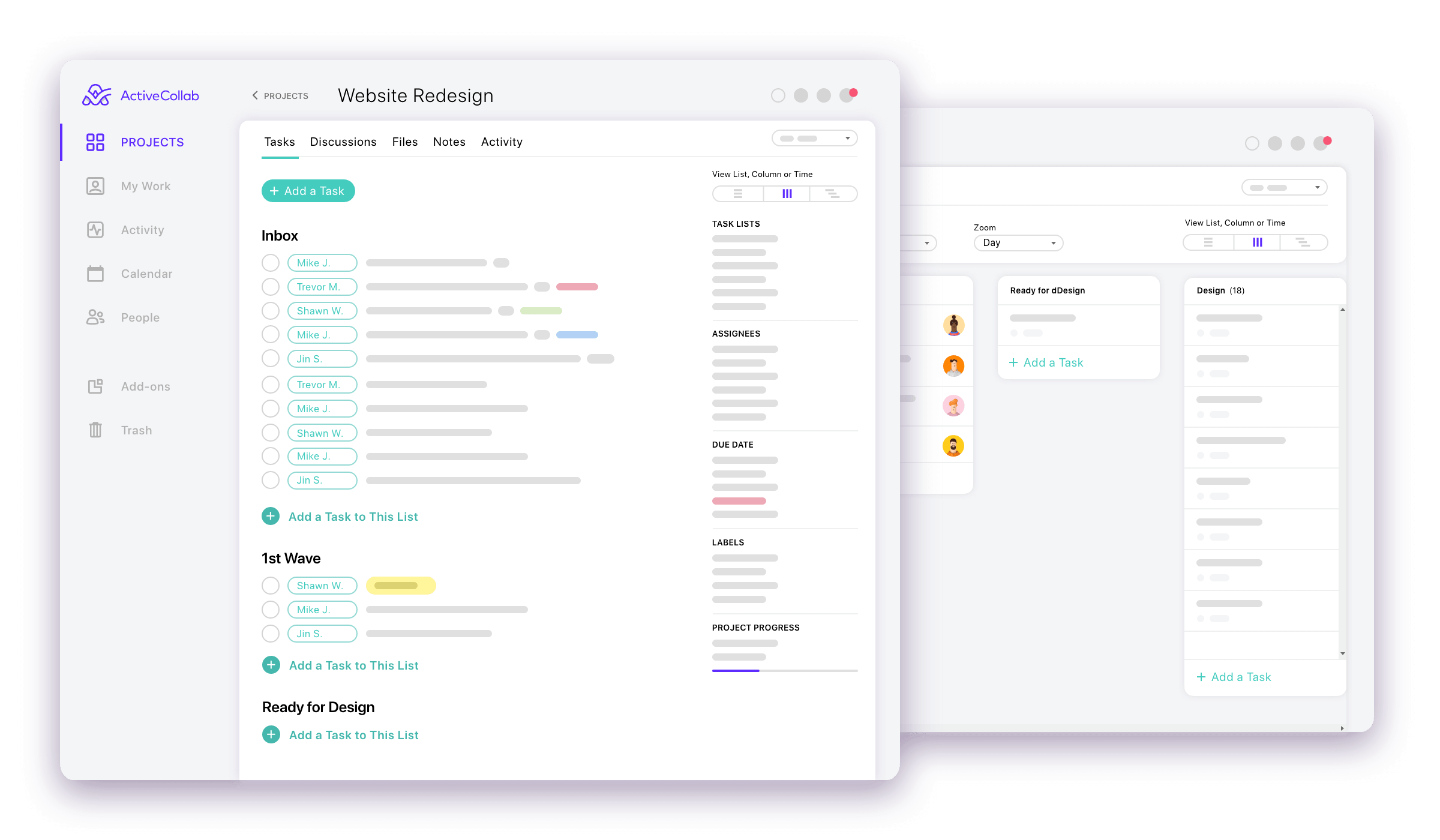Screen dimensions: 1440x840
Task: Switch to the Files tab
Action: click(x=404, y=141)
